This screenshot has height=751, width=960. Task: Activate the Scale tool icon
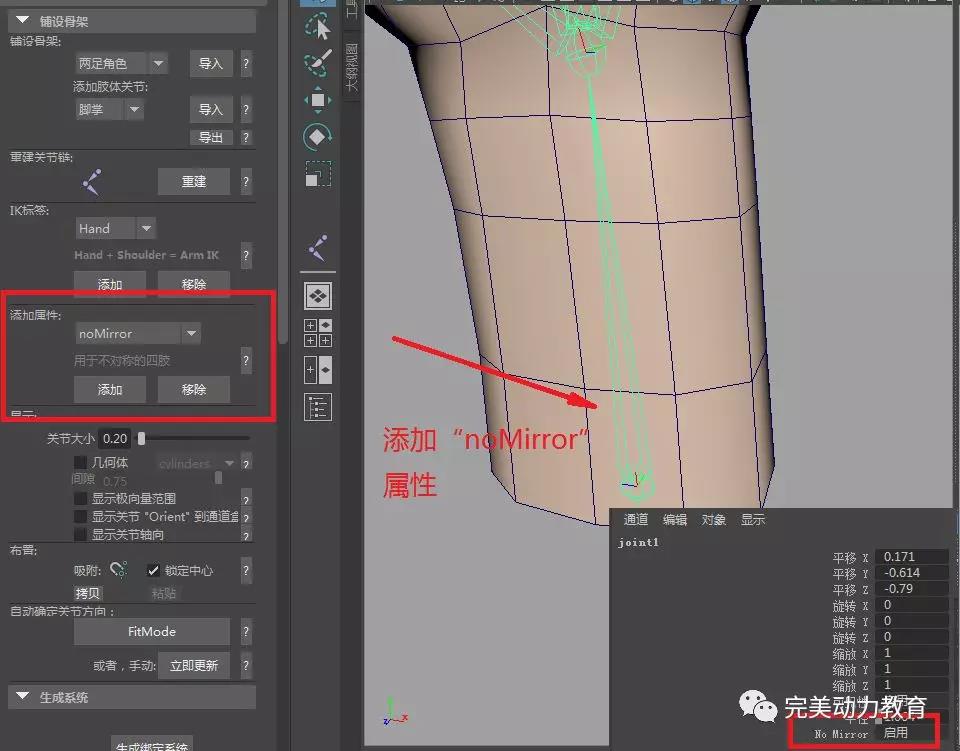click(318, 174)
